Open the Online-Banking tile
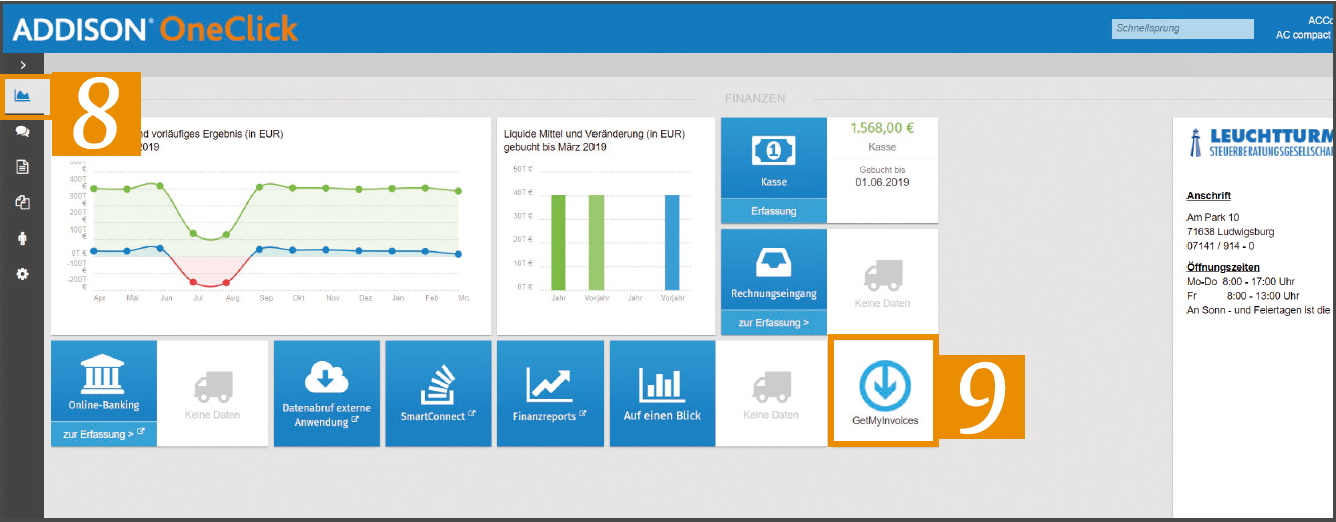The image size is (1336, 522). [x=104, y=380]
